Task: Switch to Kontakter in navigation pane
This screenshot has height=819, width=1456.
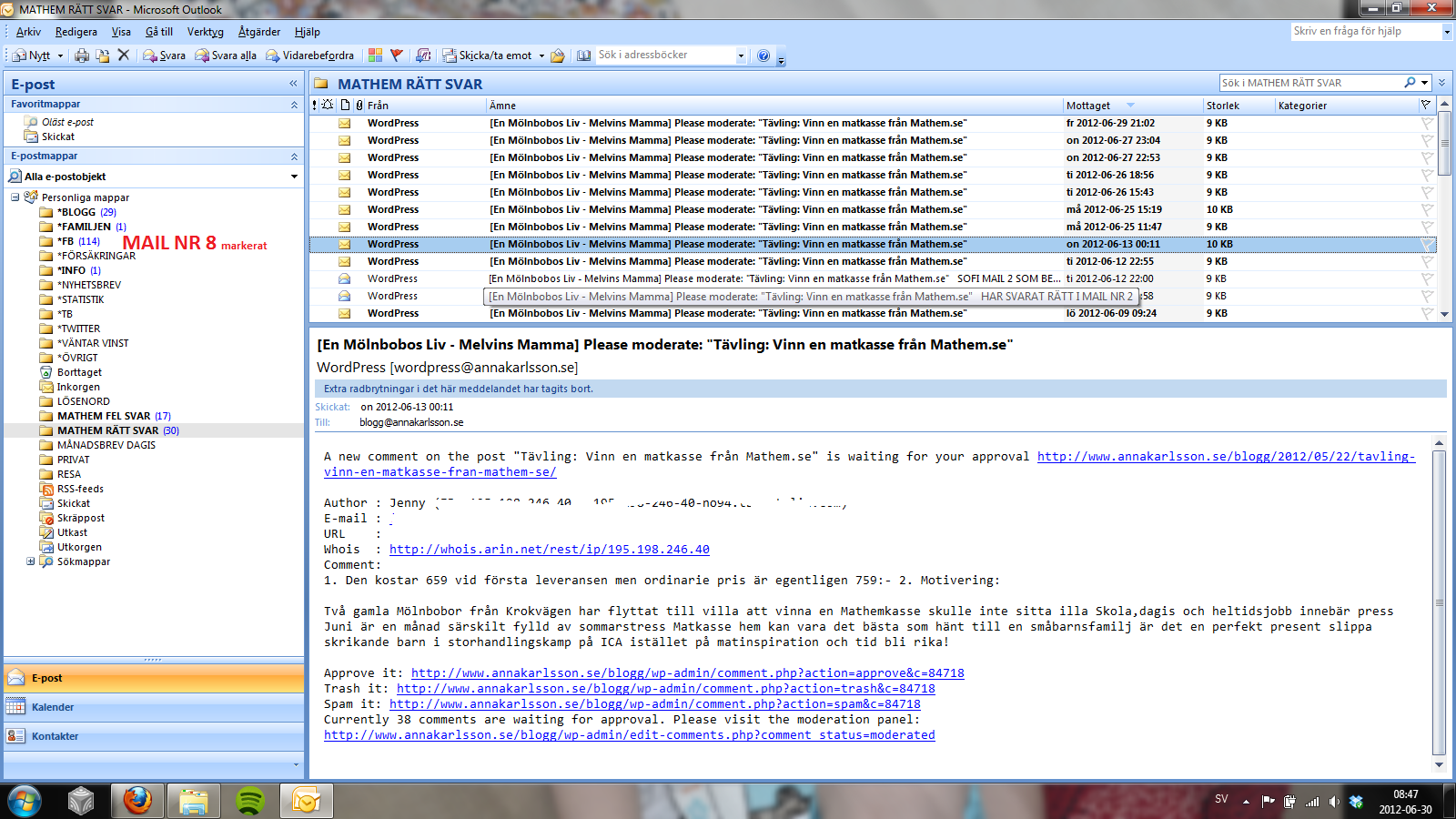Action: (154, 736)
